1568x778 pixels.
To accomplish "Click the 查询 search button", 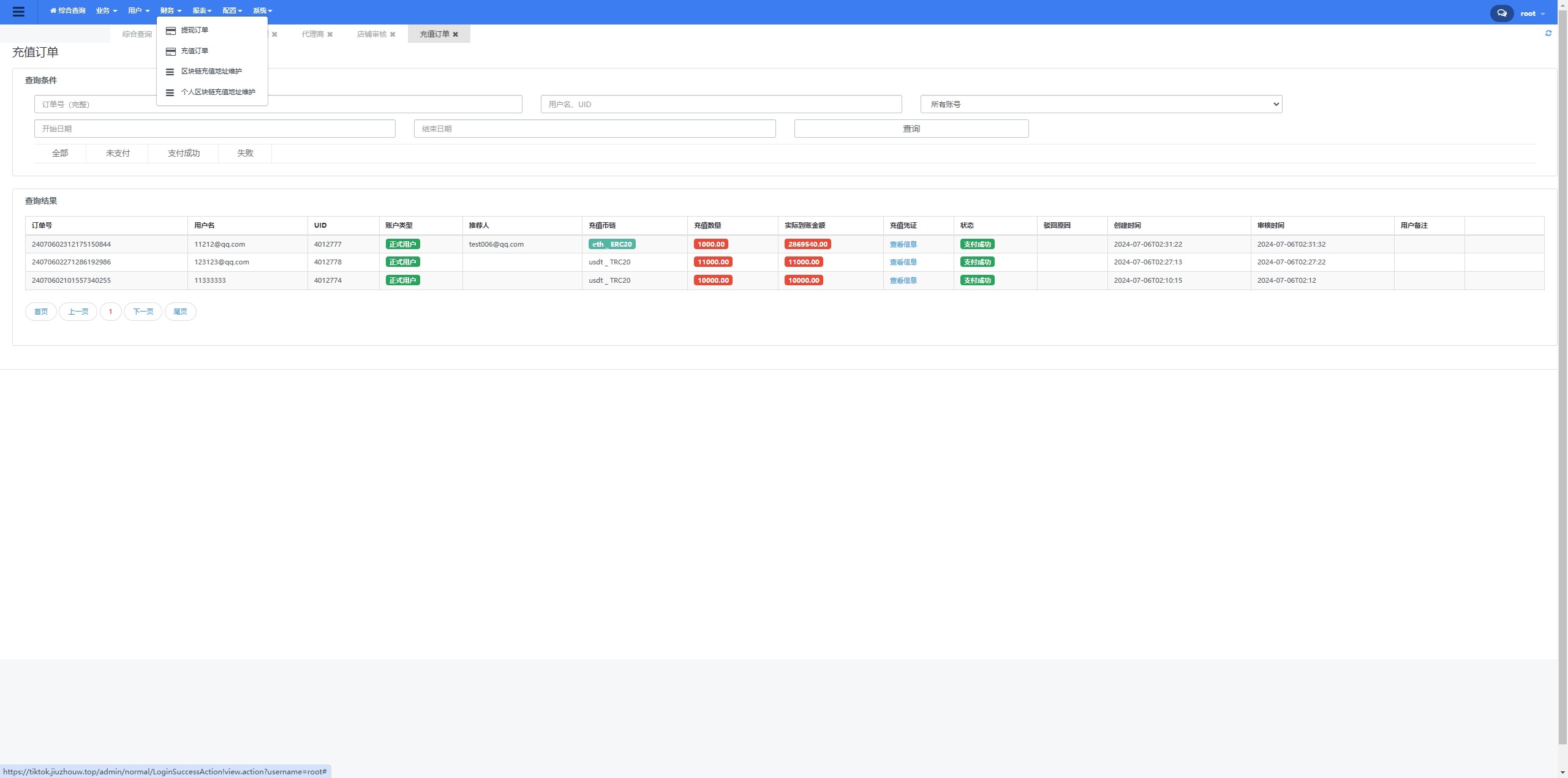I will [x=911, y=129].
